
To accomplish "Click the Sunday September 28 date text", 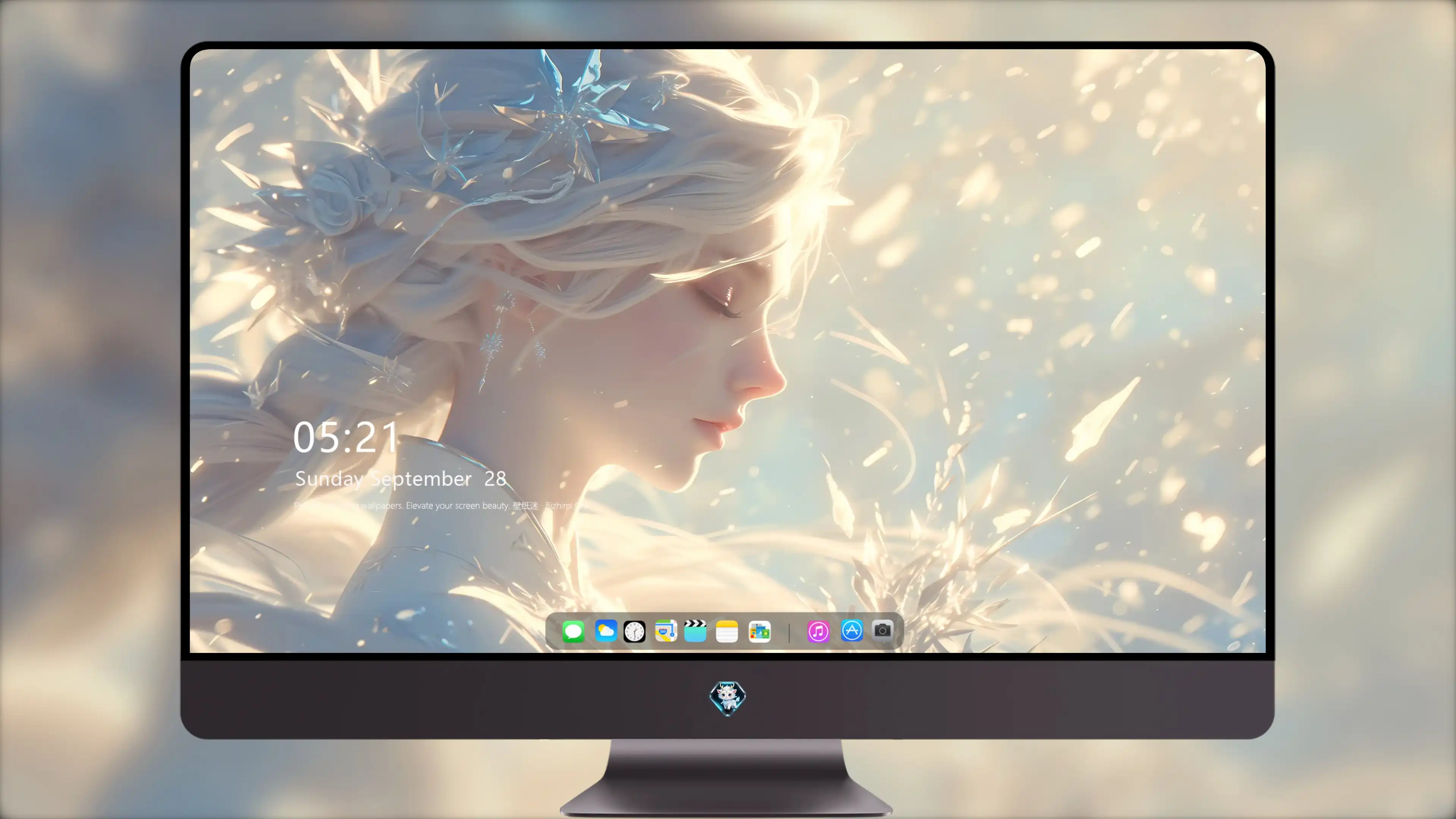I will (401, 479).
